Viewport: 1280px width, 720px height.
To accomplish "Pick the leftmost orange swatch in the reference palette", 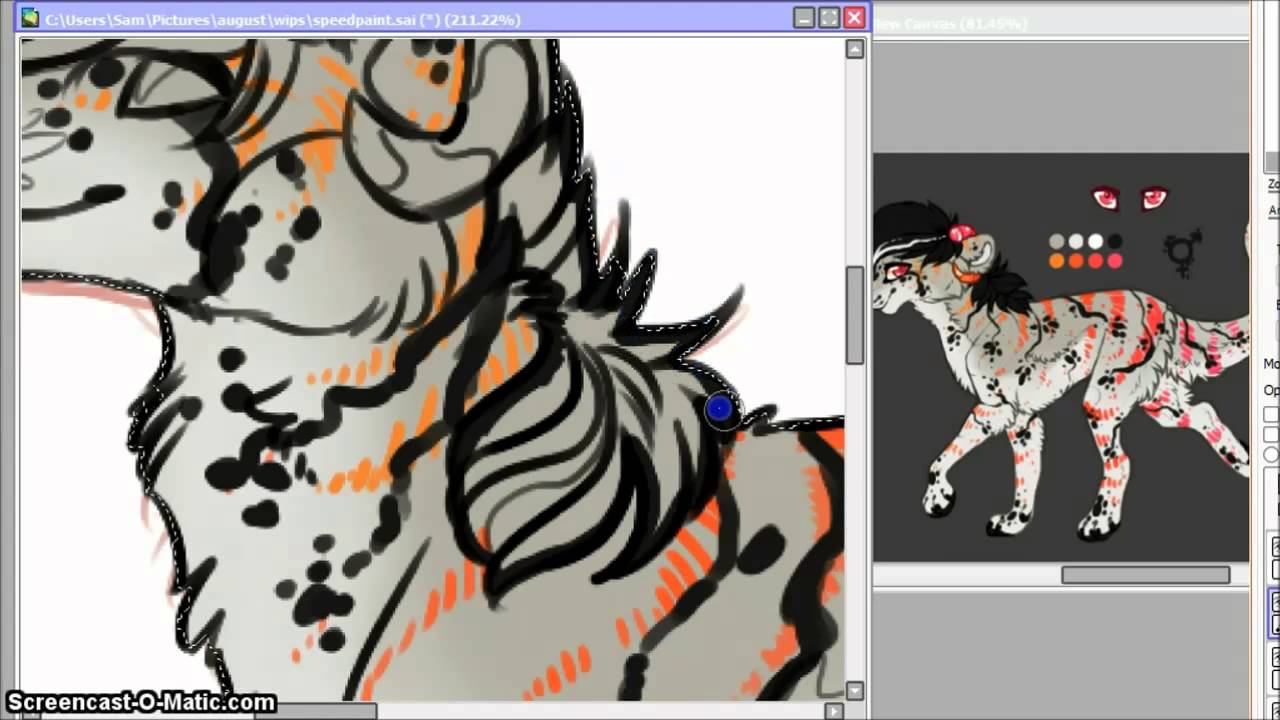I will click(1057, 261).
